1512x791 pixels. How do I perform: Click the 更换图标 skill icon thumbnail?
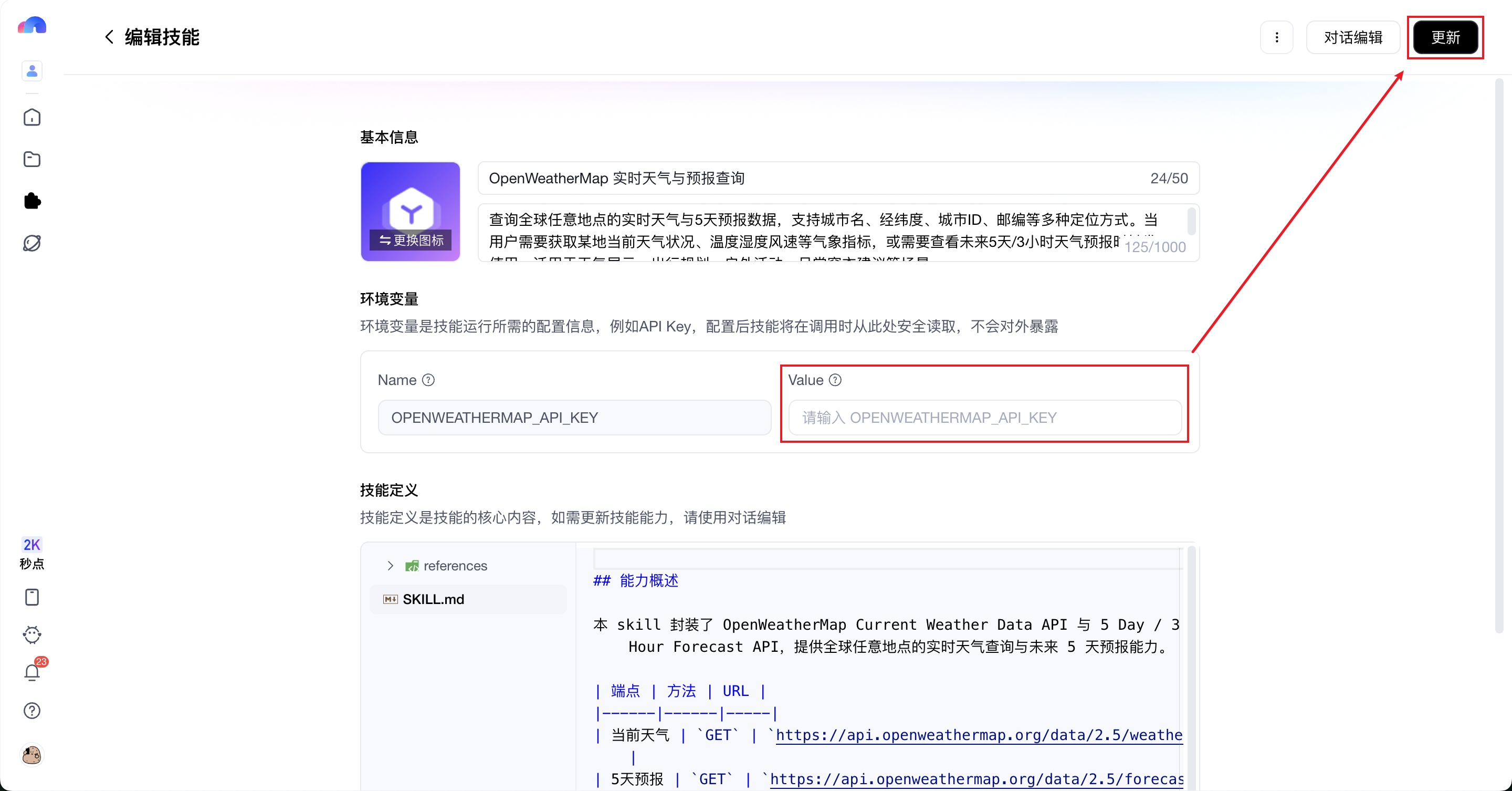click(x=410, y=211)
